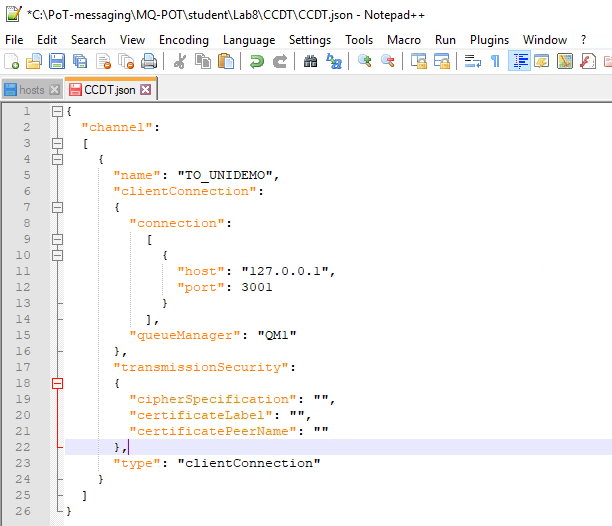Viewport: 612px width, 526px height.
Task: Open the Settings menu
Action: (x=310, y=40)
